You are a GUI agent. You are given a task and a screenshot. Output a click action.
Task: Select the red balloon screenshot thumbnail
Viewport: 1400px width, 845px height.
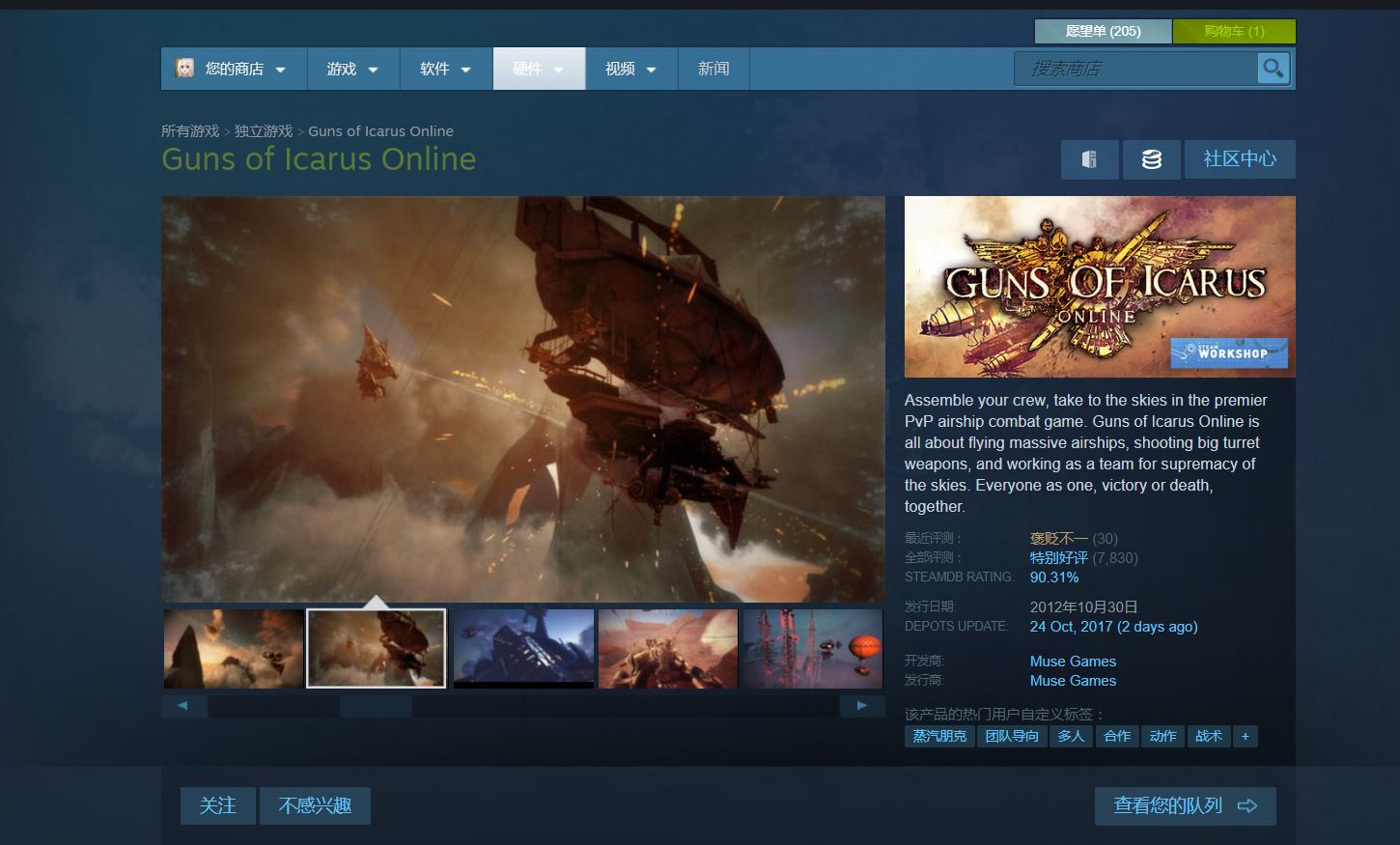(x=812, y=648)
